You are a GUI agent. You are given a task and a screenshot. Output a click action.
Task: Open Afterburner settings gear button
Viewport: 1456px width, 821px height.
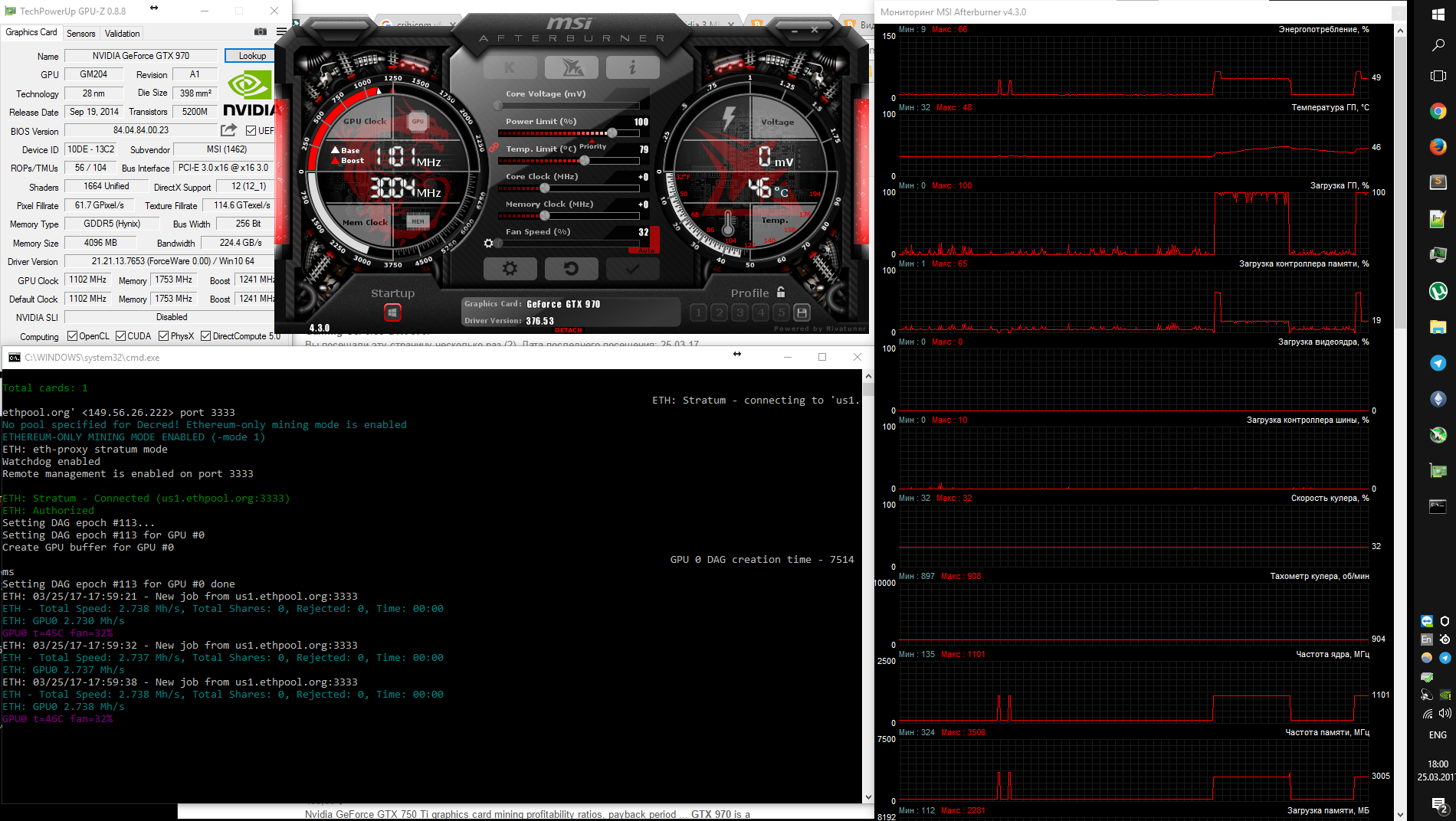pyautogui.click(x=510, y=269)
